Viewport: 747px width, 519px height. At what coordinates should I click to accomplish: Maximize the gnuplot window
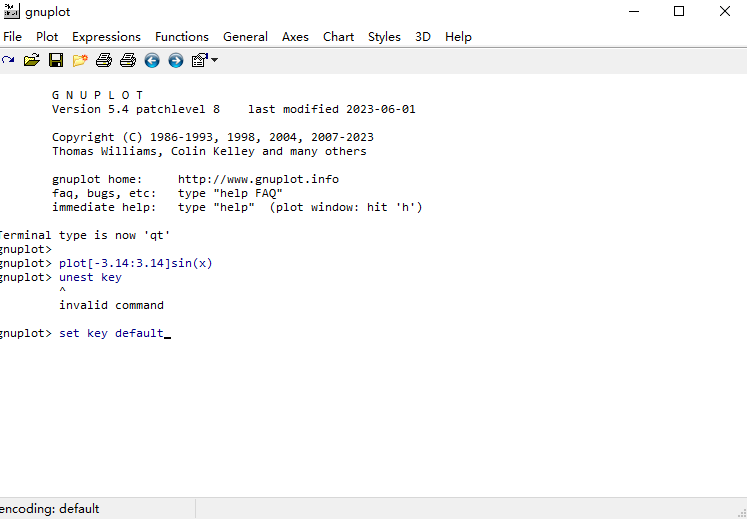pyautogui.click(x=679, y=11)
